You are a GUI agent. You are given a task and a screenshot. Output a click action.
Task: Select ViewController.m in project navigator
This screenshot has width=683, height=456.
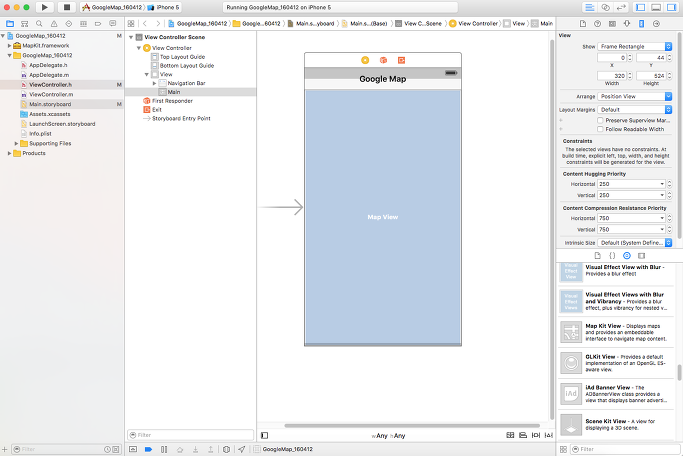(51, 95)
